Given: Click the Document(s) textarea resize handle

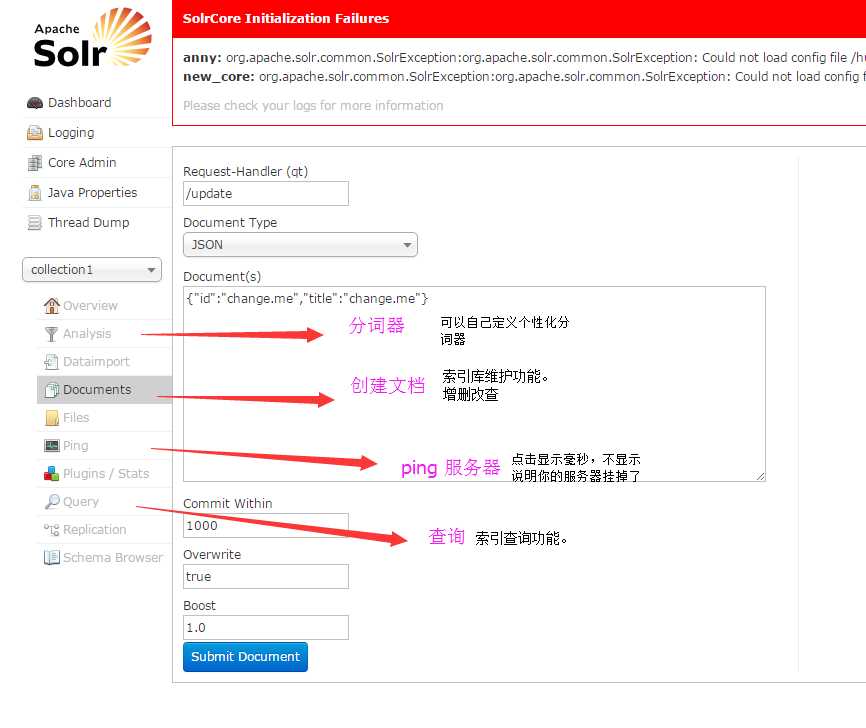Looking at the screenshot, I should [x=761, y=476].
